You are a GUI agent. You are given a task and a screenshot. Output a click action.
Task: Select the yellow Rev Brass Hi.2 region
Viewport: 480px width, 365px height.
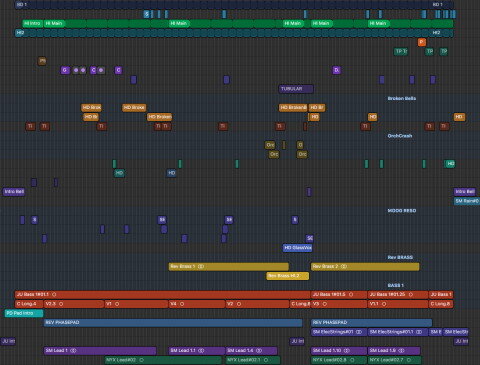(288, 276)
